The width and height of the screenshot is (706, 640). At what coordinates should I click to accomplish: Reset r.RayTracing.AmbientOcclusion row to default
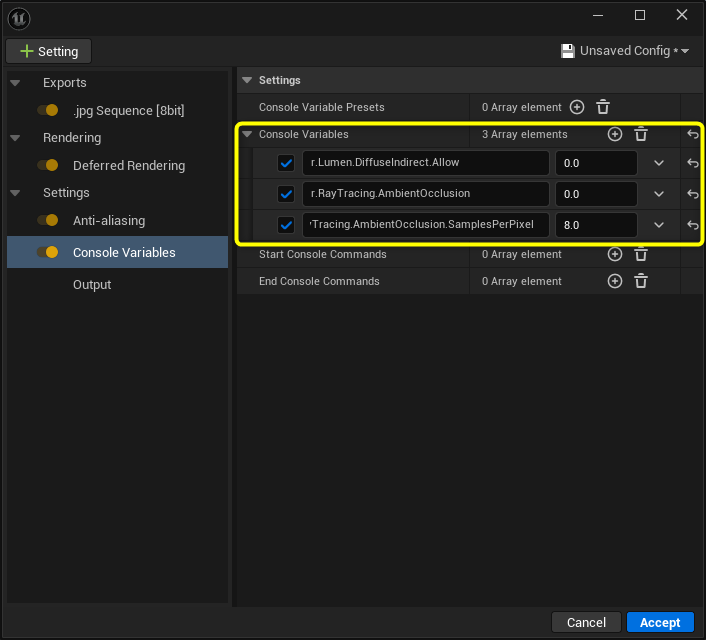[692, 194]
